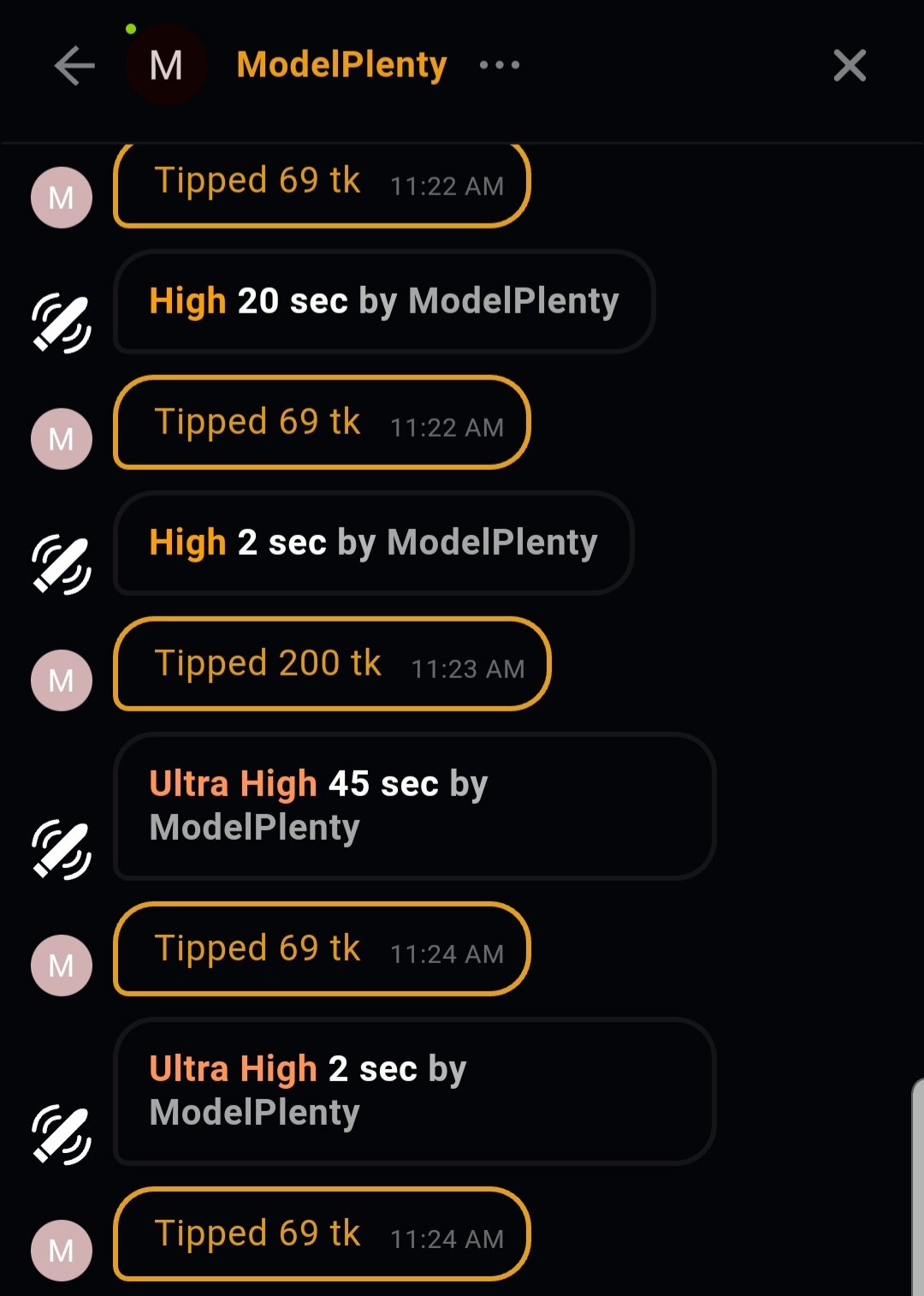Select the Ultra High 45 sec message

tap(414, 806)
